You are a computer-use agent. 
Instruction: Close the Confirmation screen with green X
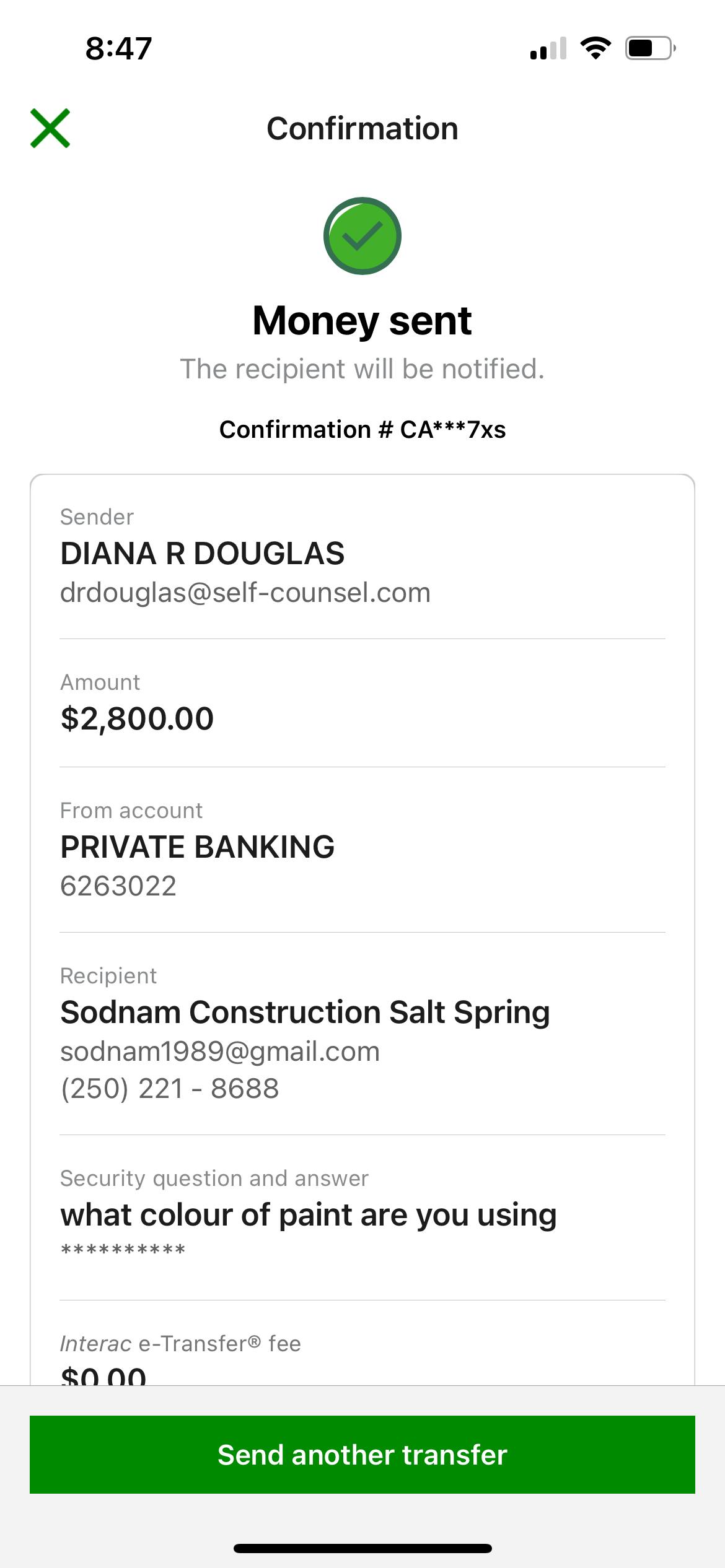pyautogui.click(x=50, y=128)
